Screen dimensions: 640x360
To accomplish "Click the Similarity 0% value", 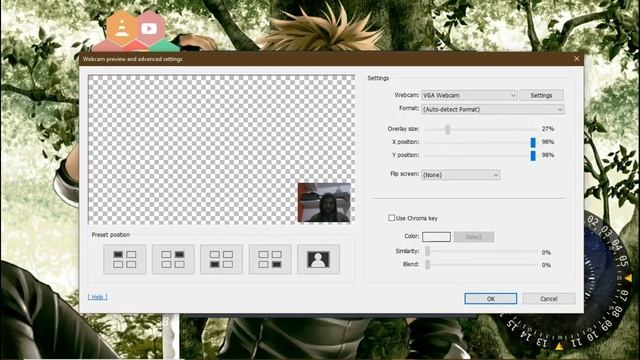I will 546,252.
